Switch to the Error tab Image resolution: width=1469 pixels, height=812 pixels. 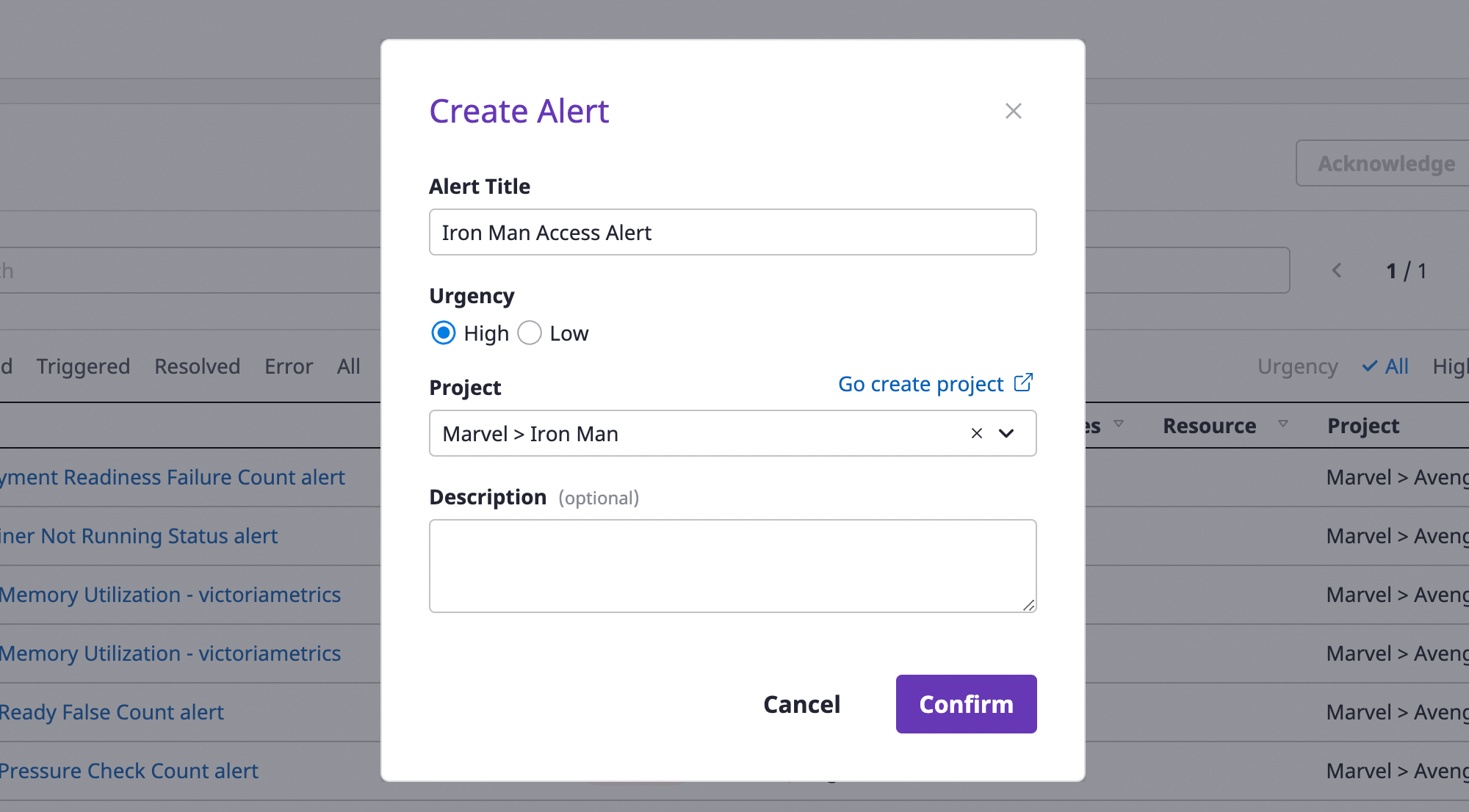click(x=289, y=366)
